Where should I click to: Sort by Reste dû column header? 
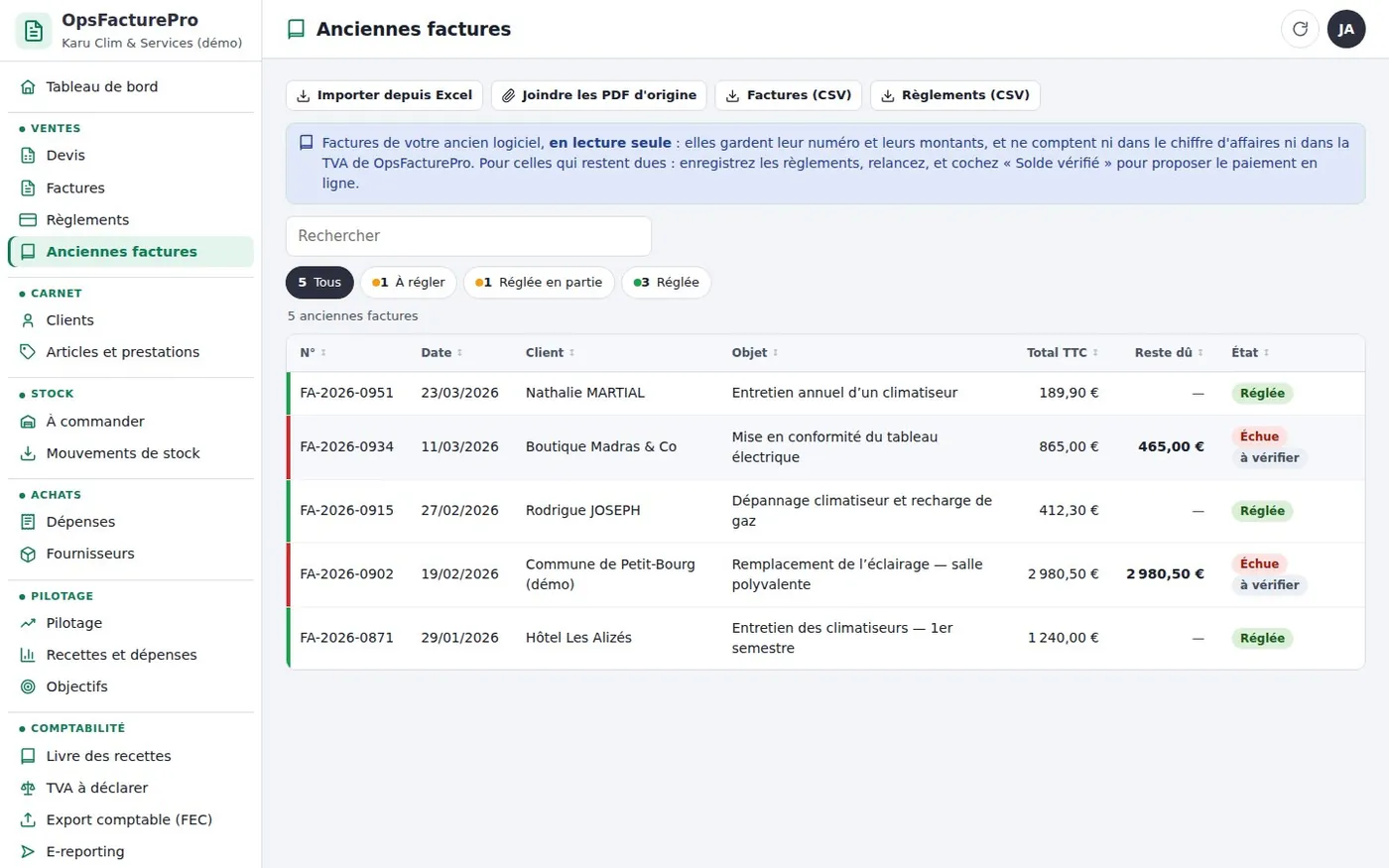tap(1169, 352)
